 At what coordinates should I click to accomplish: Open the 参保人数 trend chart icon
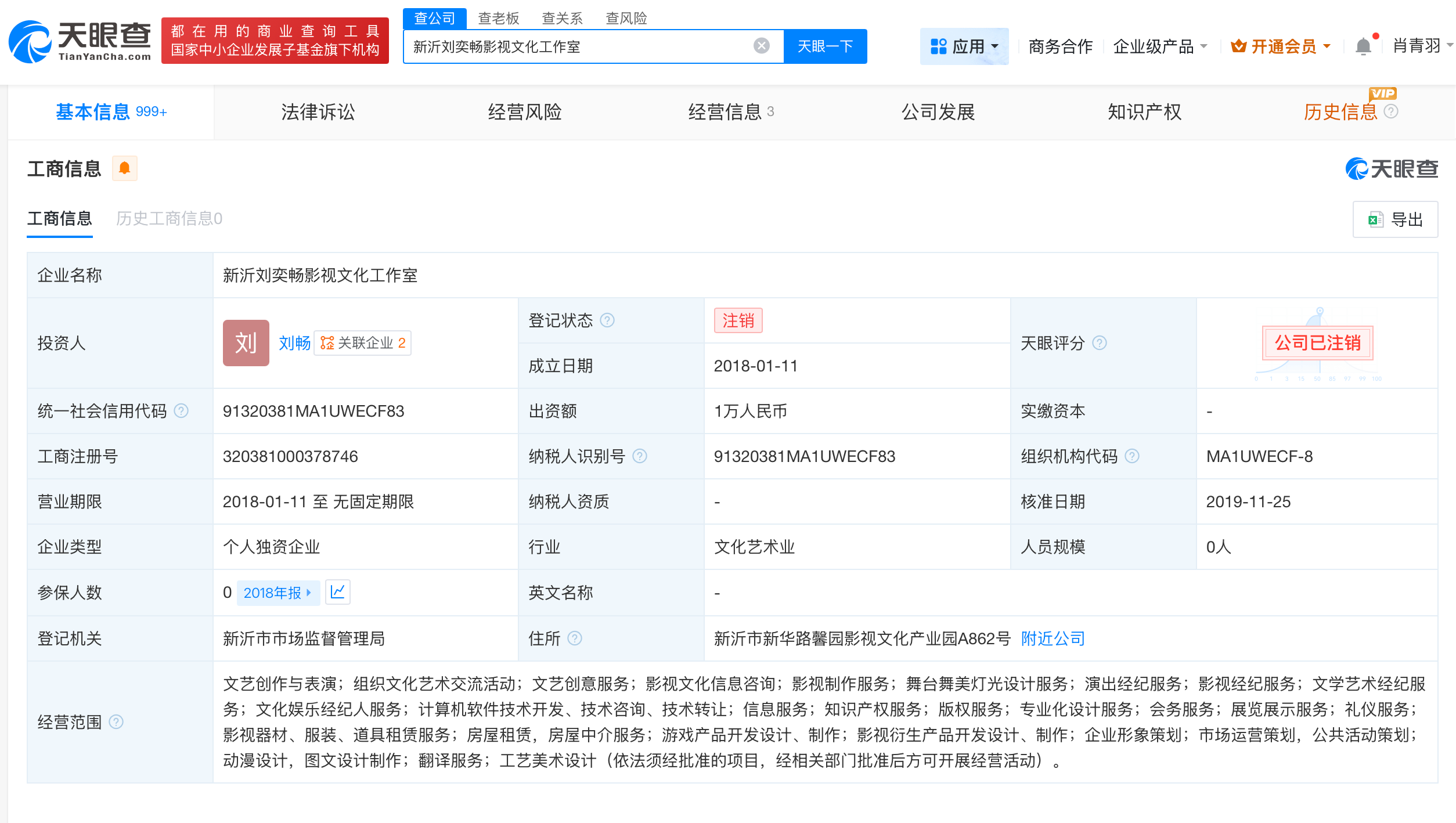[x=338, y=592]
